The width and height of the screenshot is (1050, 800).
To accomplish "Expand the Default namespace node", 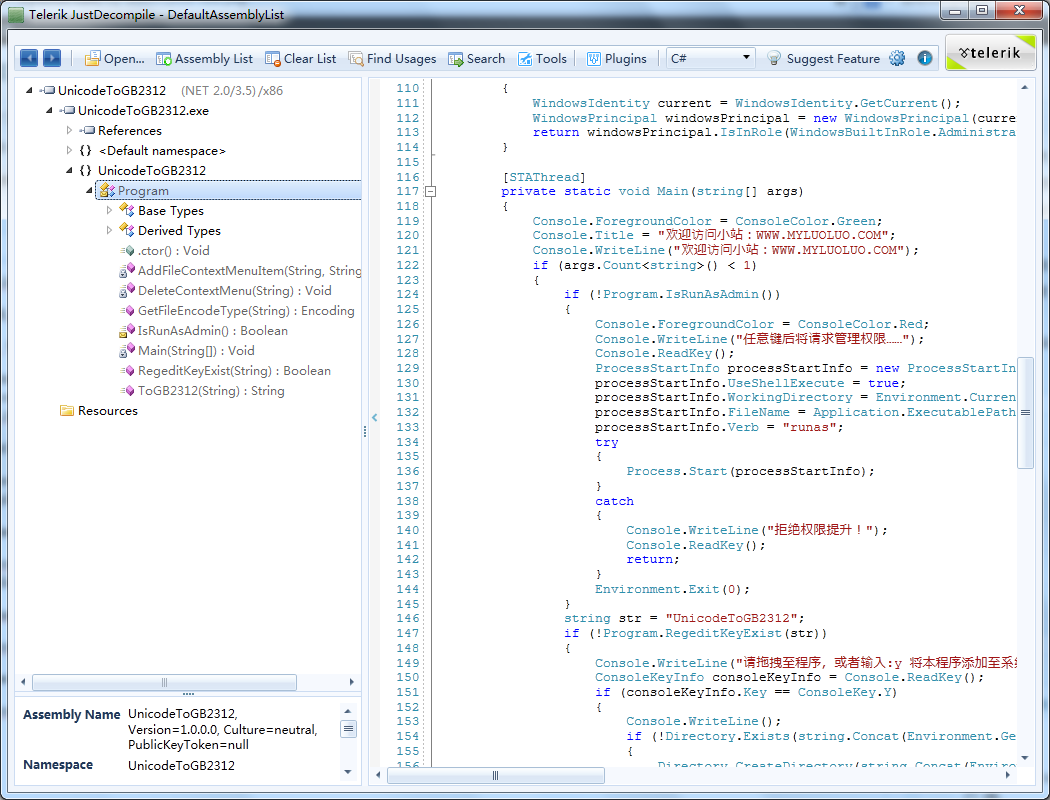I will point(69,150).
